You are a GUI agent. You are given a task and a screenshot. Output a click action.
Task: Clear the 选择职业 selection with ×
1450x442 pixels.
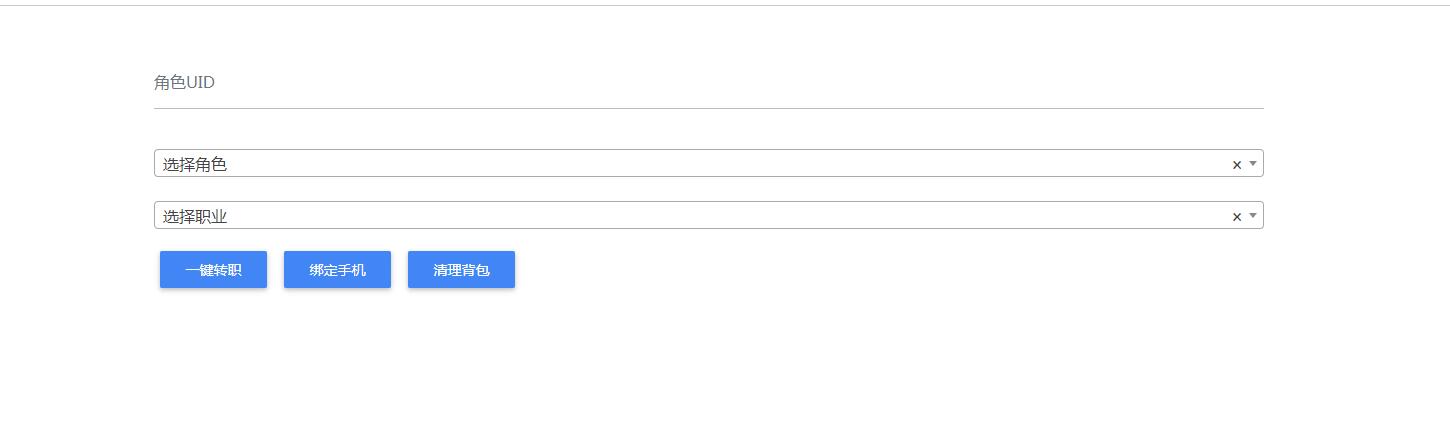(x=1236, y=216)
